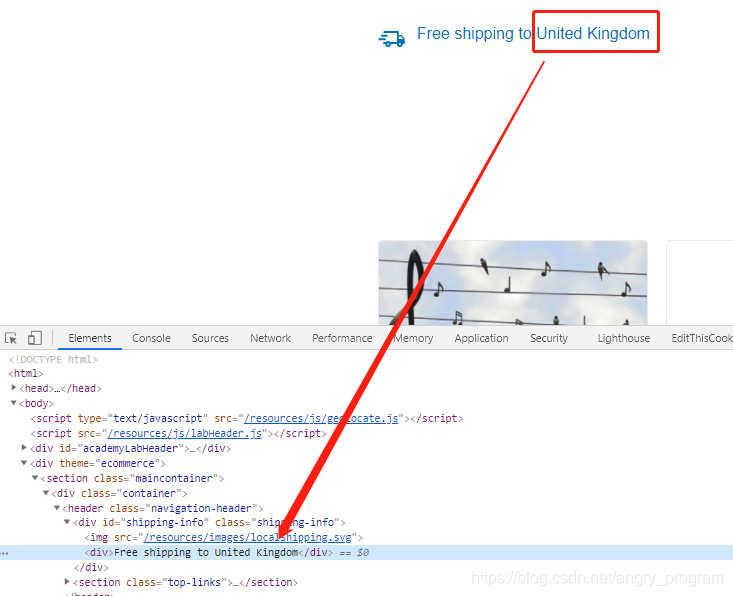Select the Free shipping div DOM row
The height and width of the screenshot is (596, 733).
click(366, 553)
